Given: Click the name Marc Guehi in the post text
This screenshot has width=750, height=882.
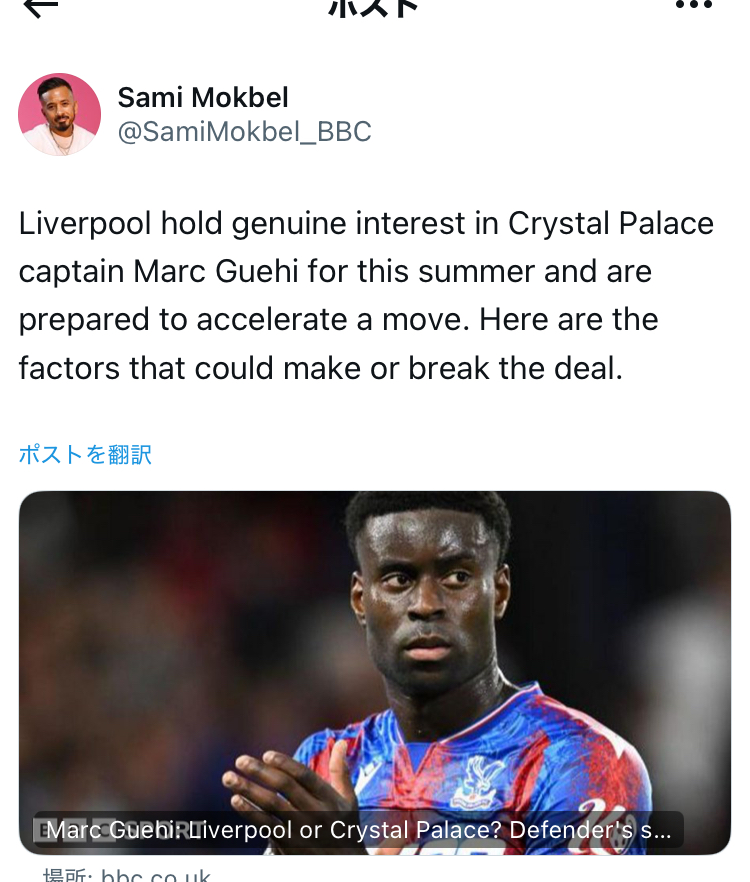Looking at the screenshot, I should pyautogui.click(x=216, y=272).
